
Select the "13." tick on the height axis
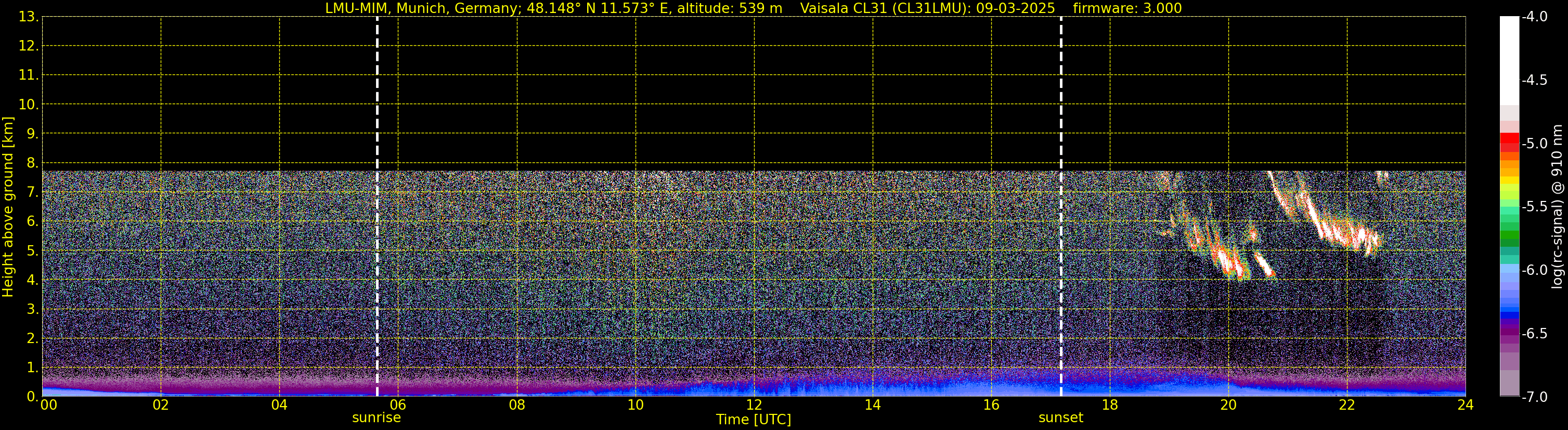(x=29, y=17)
